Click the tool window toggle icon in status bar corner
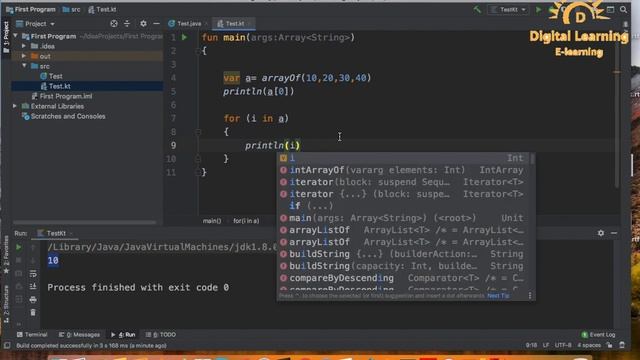This screenshot has height=360, width=640. click(x=7, y=345)
